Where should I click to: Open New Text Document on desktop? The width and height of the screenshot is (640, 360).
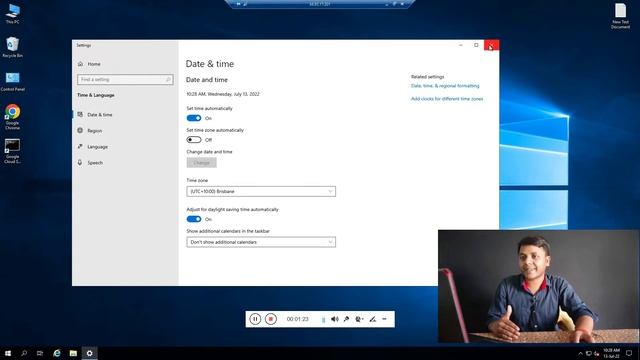pyautogui.click(x=620, y=16)
